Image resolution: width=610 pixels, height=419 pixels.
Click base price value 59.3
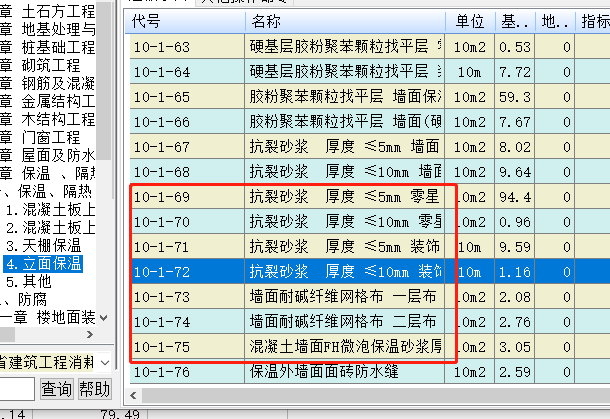pos(515,97)
